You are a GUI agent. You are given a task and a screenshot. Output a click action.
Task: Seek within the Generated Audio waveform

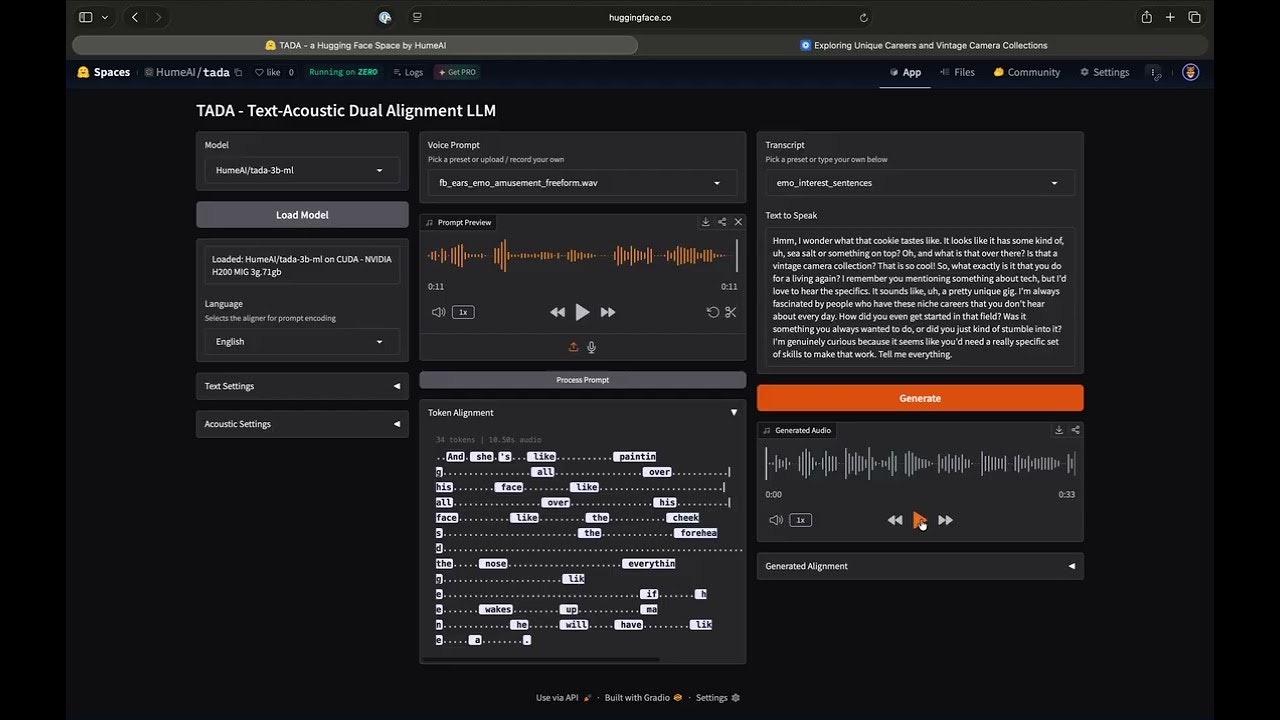pyautogui.click(x=920, y=463)
